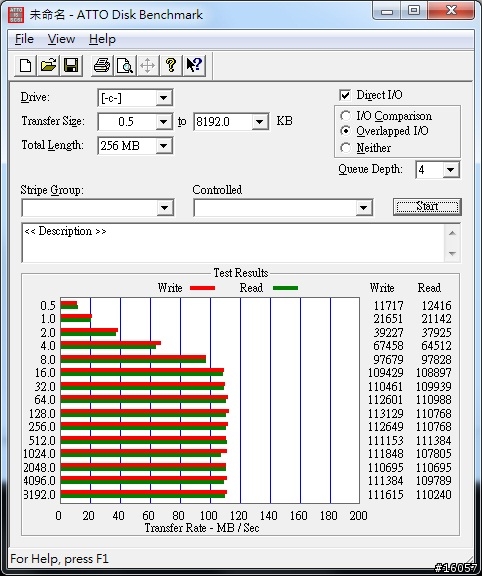Click read value 110240 in results
The width and height of the screenshot is (482, 576).
pos(434,494)
